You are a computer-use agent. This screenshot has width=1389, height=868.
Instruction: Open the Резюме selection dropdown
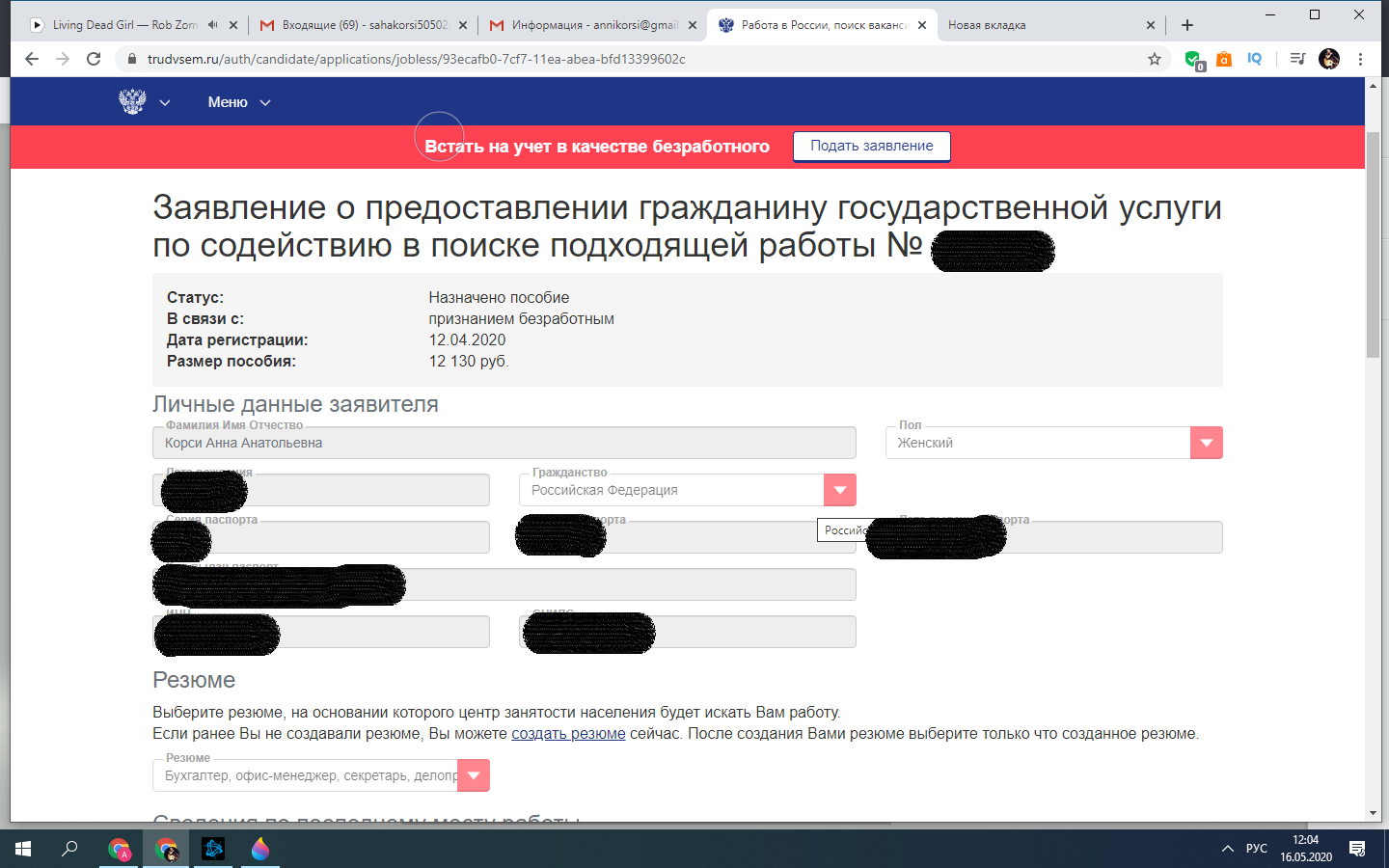pos(473,775)
